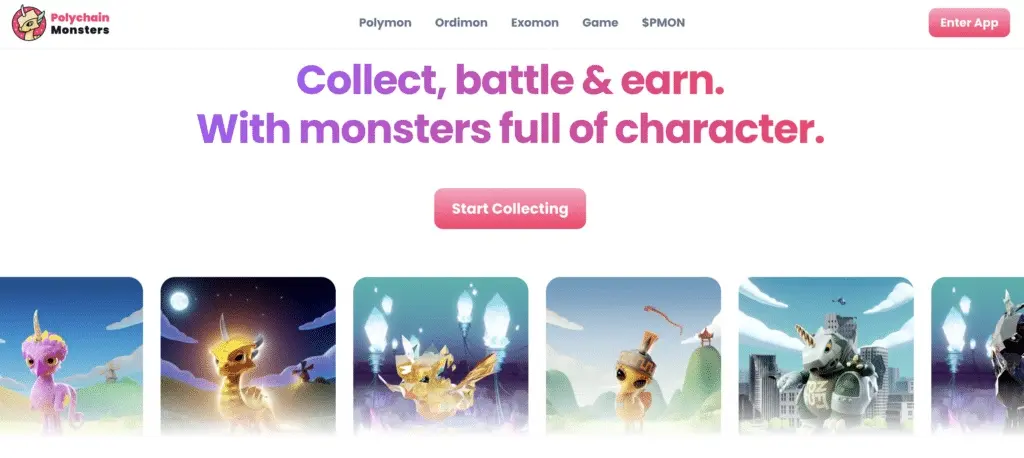Click the pagoda on the green hill
Viewport: 1024px width, 458px height.
click(705, 338)
